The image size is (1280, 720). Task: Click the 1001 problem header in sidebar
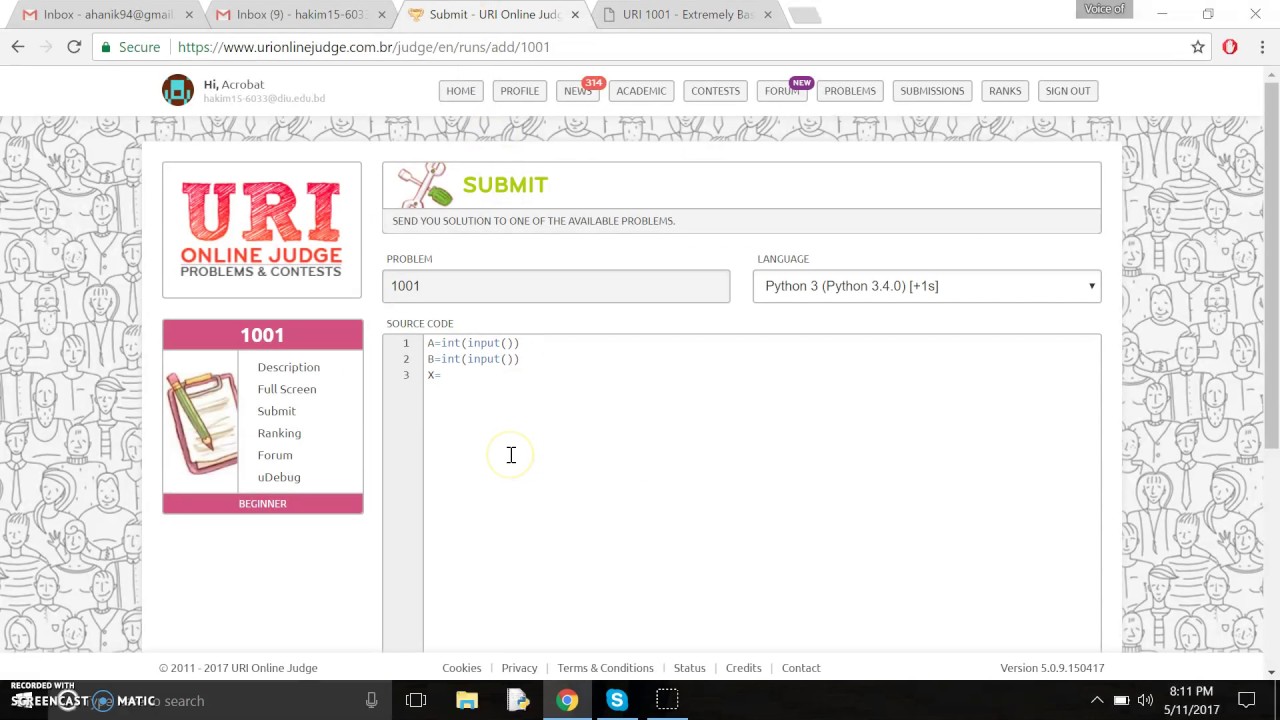tap(263, 335)
